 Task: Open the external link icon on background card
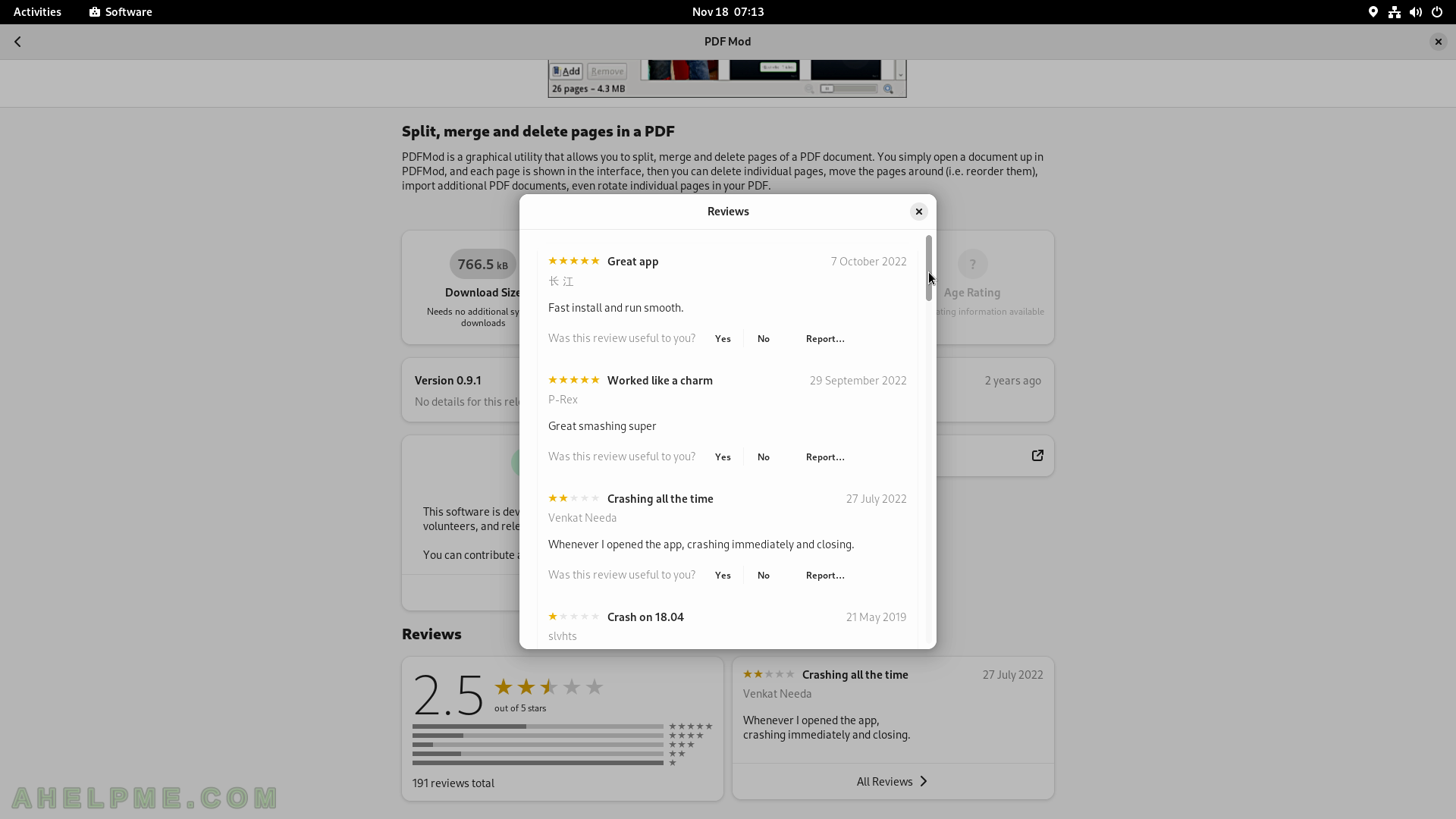point(1037,456)
